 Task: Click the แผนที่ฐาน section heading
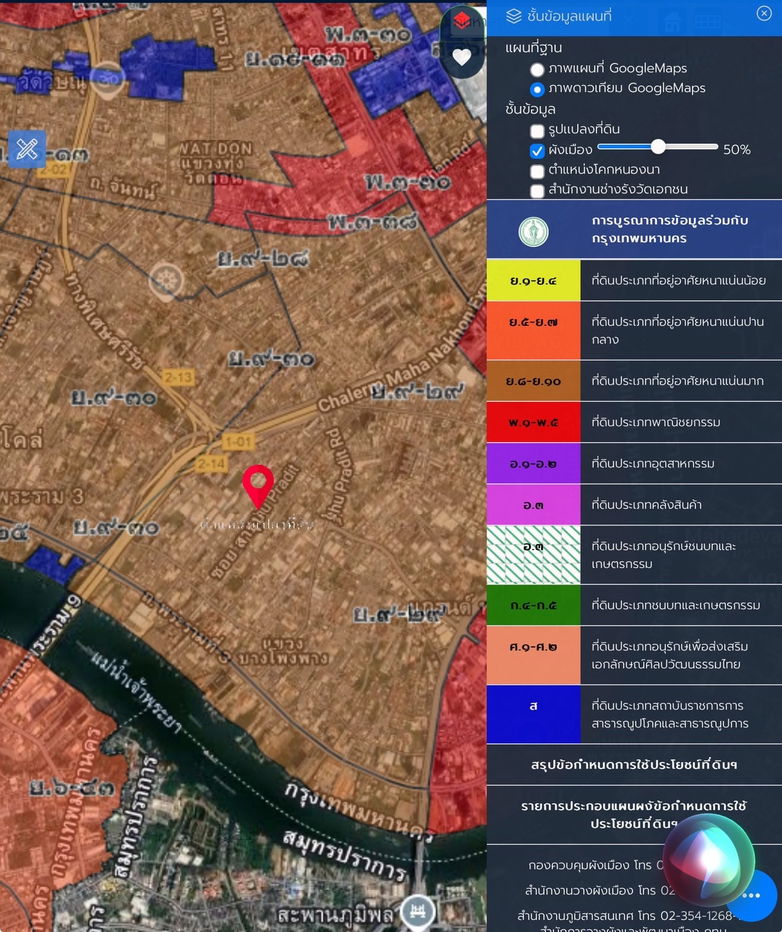pyautogui.click(x=533, y=48)
